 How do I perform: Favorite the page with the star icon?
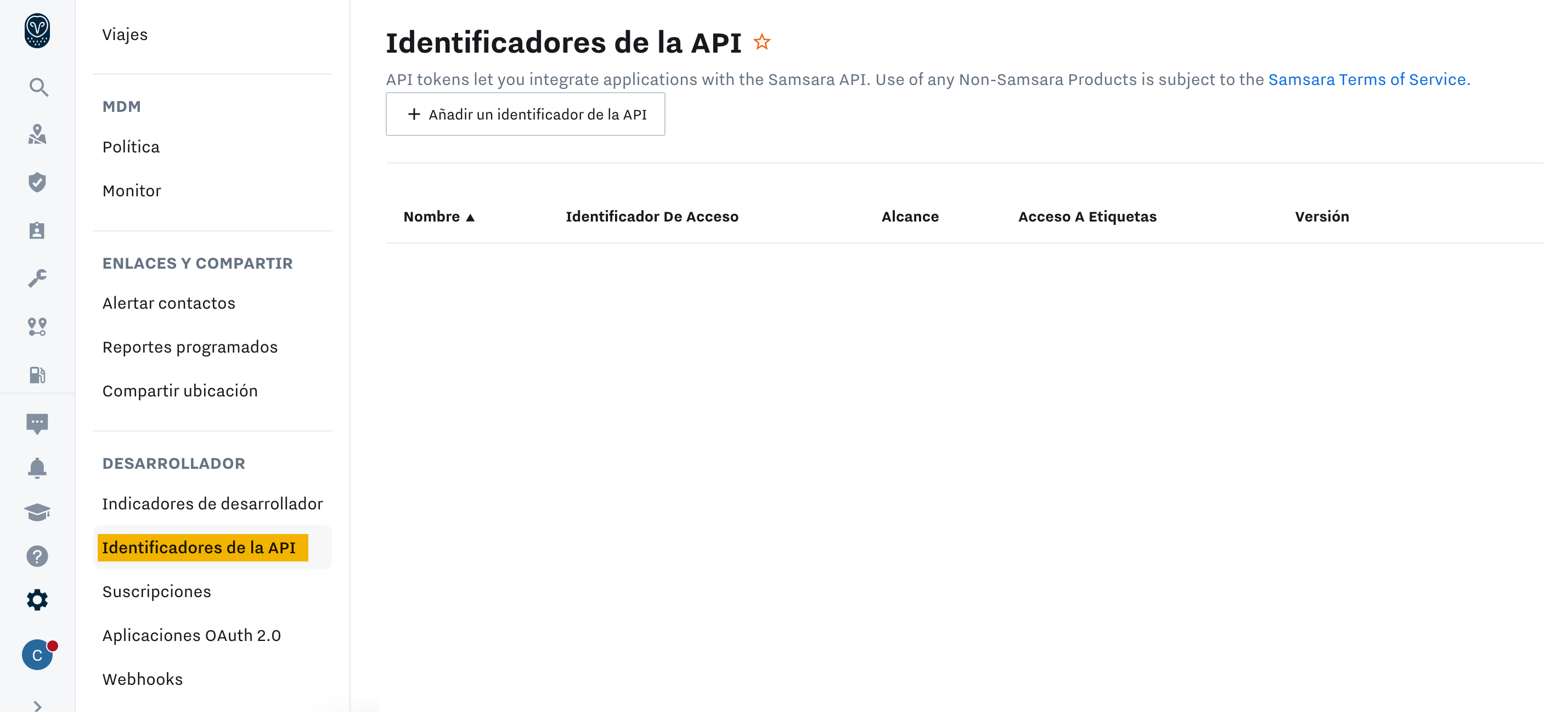762,43
